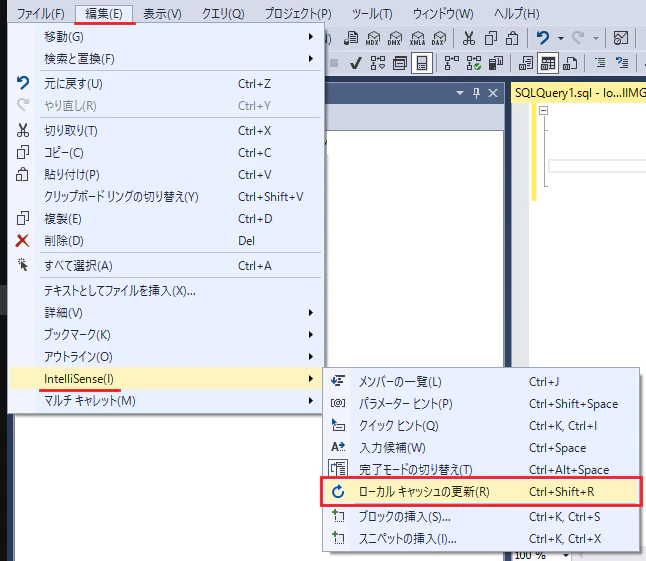Toggle Results to Grid toolbar button

click(548, 63)
